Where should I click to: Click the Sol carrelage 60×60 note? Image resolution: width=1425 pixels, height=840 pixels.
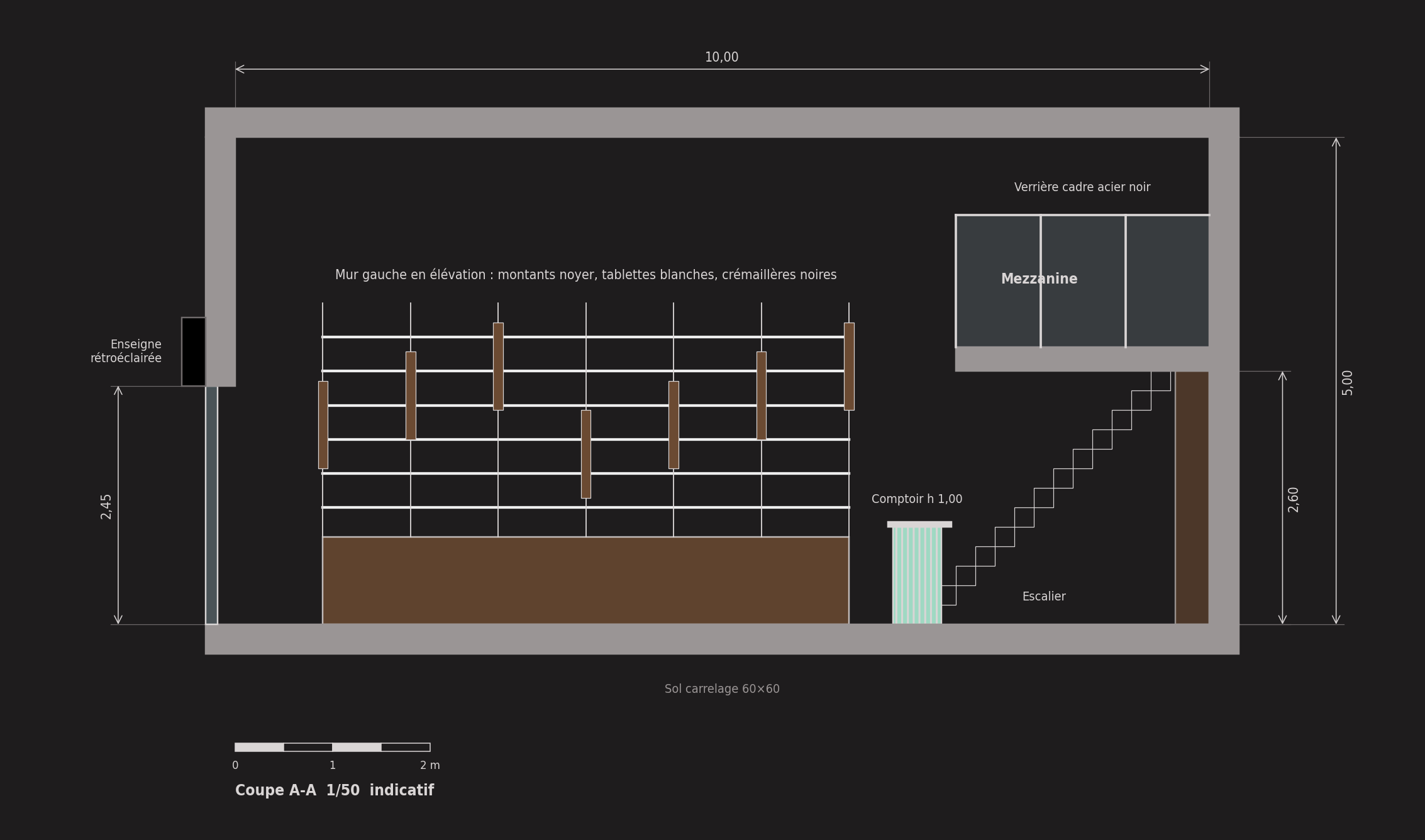click(x=722, y=689)
